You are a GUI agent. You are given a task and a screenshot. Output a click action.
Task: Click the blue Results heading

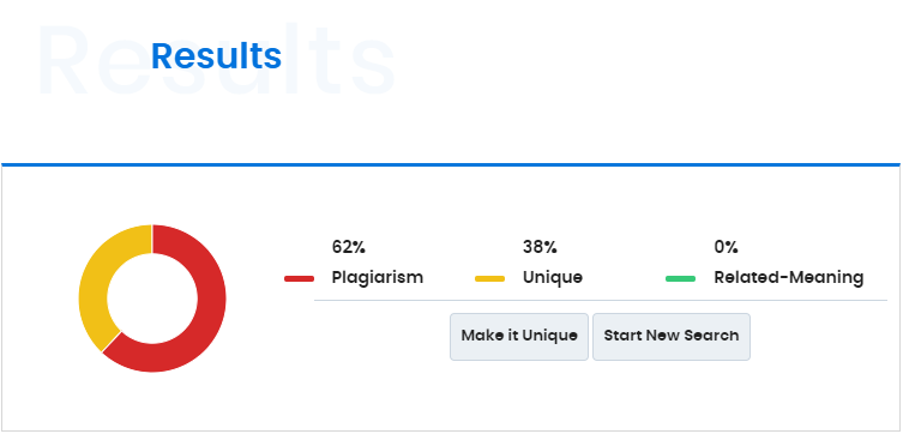pyautogui.click(x=216, y=56)
